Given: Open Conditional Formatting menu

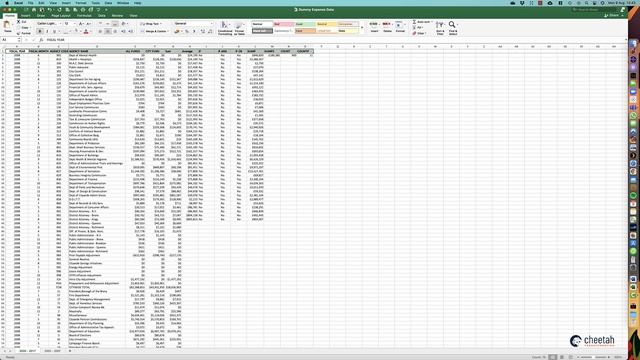Looking at the screenshot, I should coord(224,28).
